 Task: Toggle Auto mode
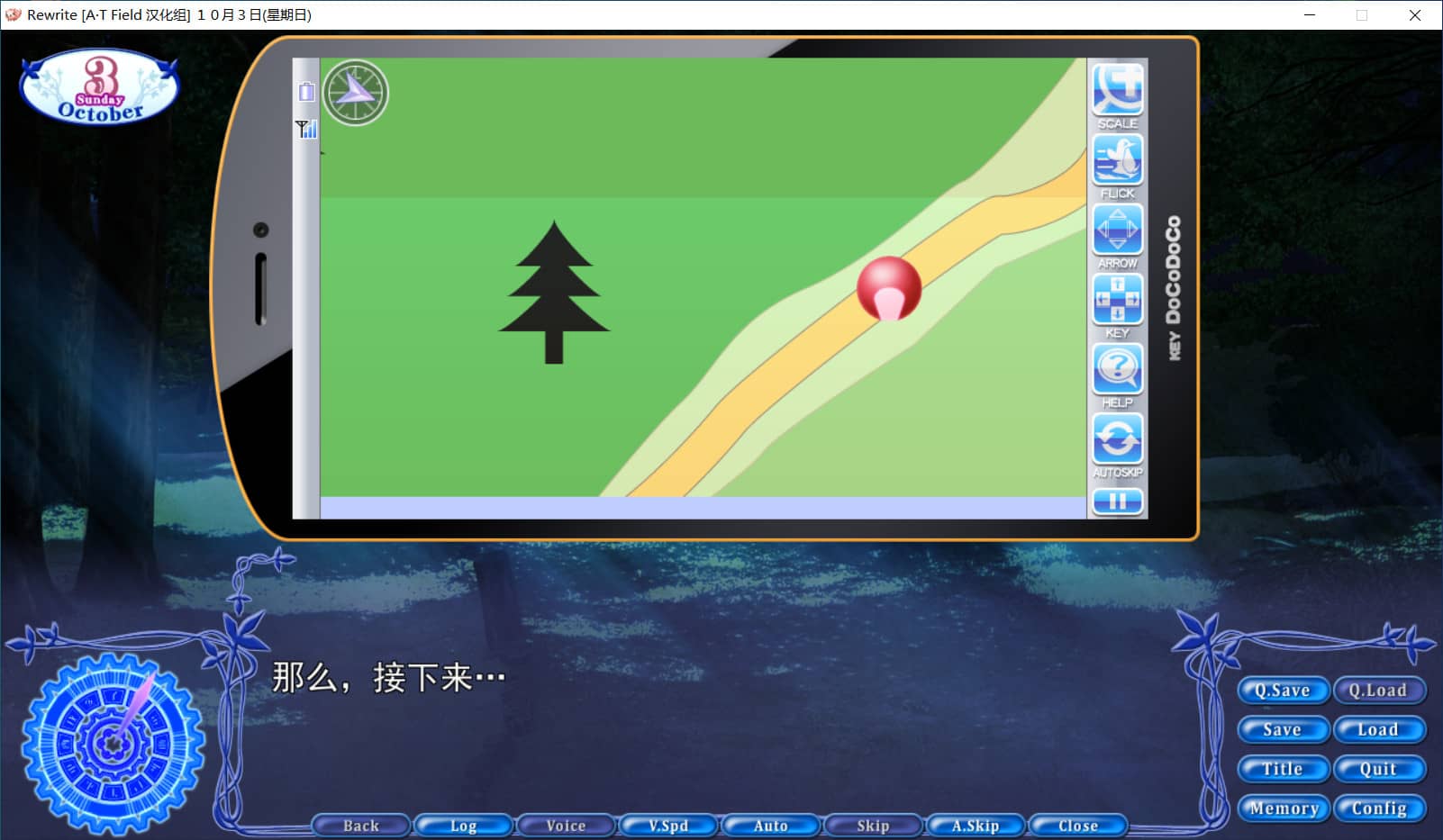(771, 826)
